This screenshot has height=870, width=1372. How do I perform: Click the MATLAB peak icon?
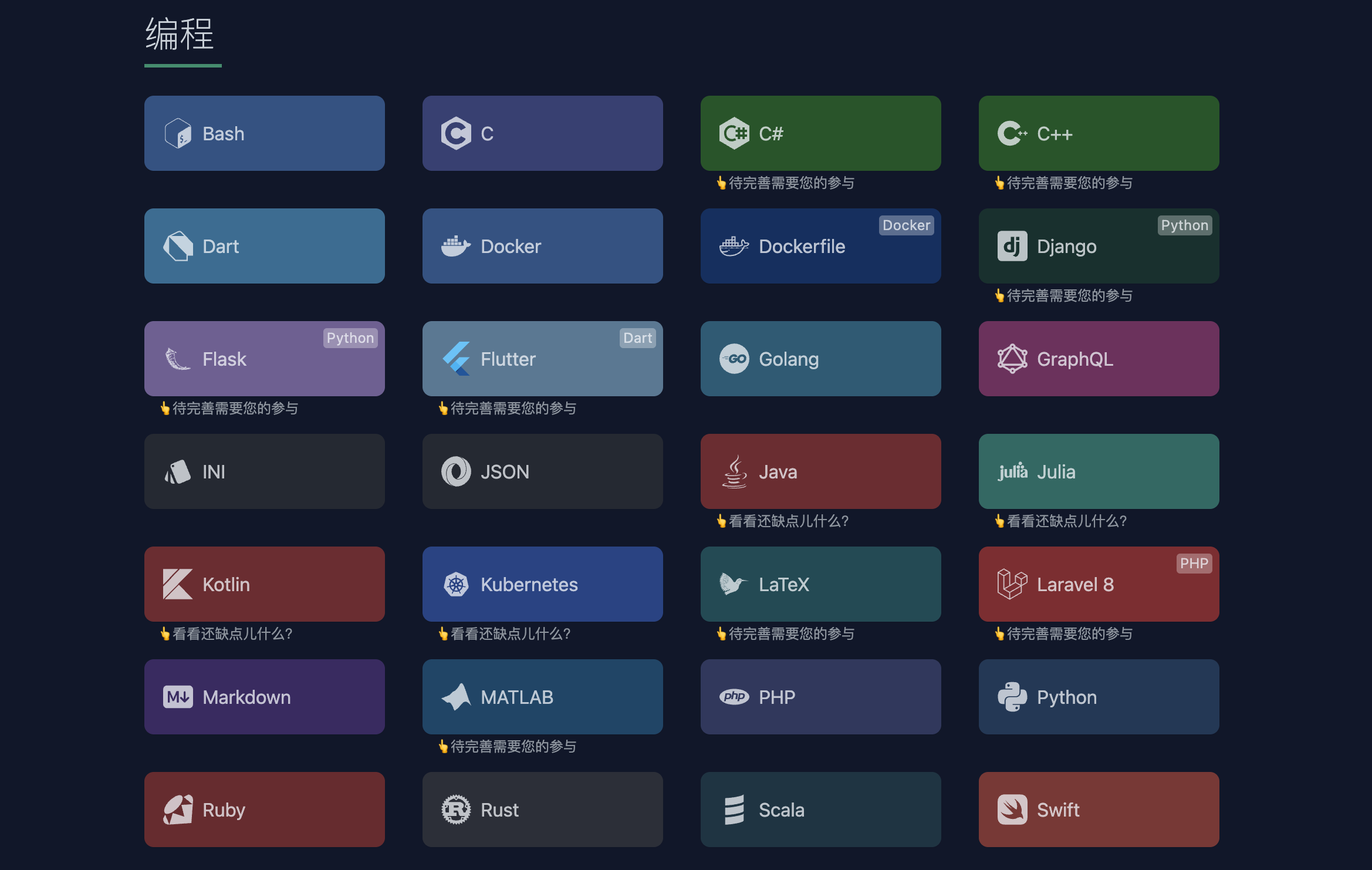coord(456,697)
